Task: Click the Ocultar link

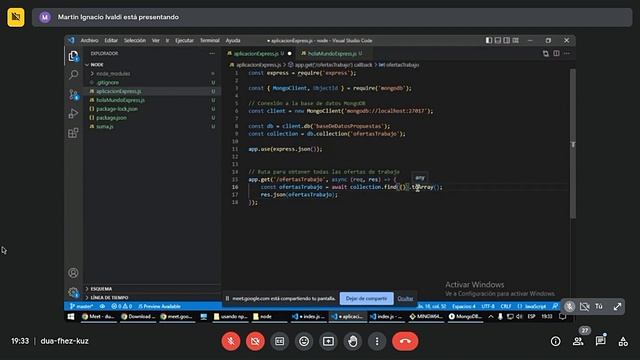Action: [x=405, y=298]
